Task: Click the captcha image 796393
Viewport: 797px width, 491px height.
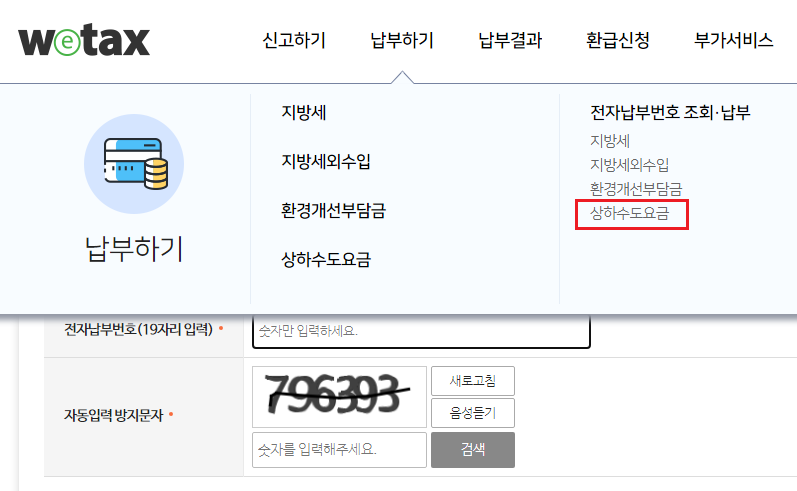Action: pos(339,396)
